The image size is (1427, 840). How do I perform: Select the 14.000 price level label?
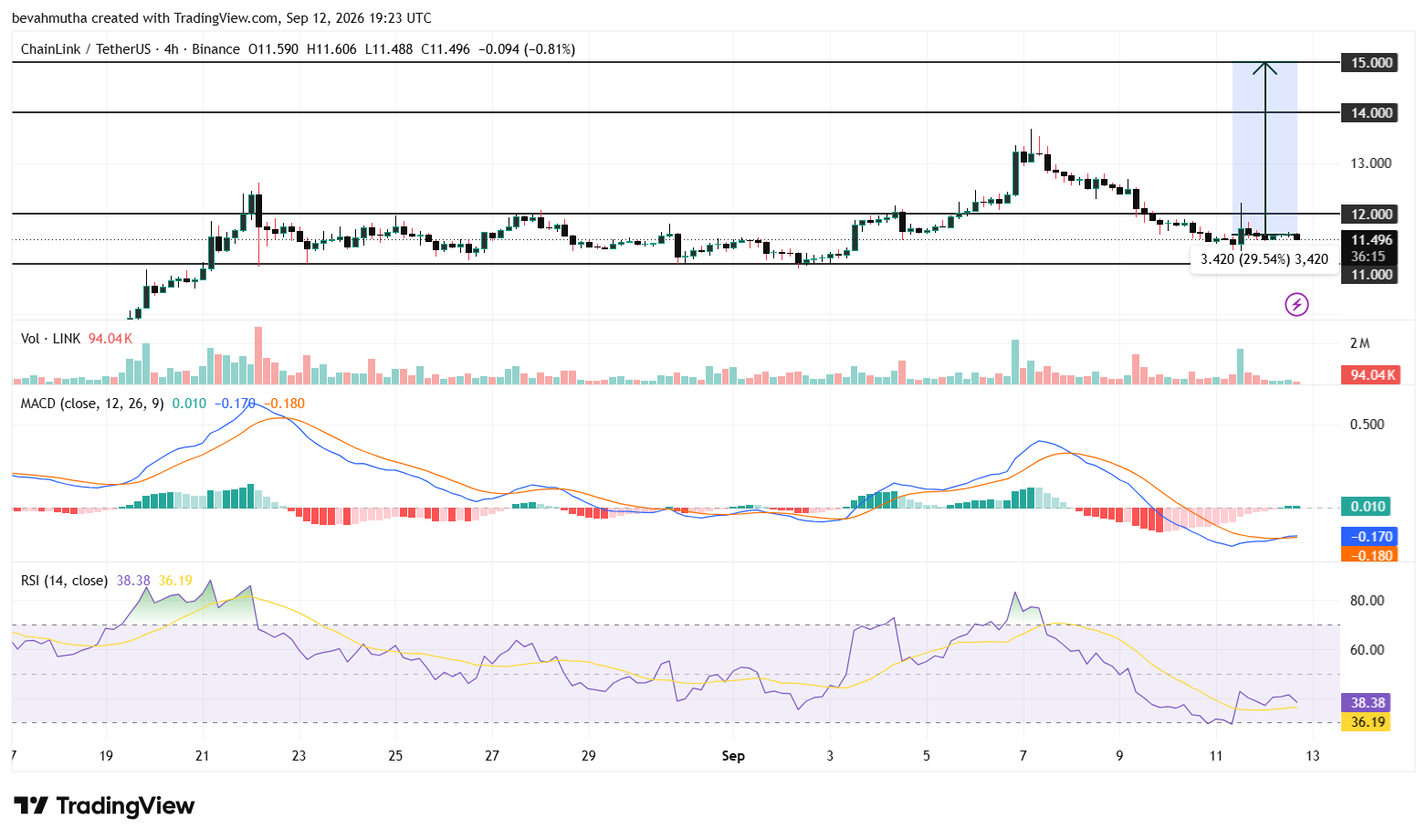(1371, 113)
